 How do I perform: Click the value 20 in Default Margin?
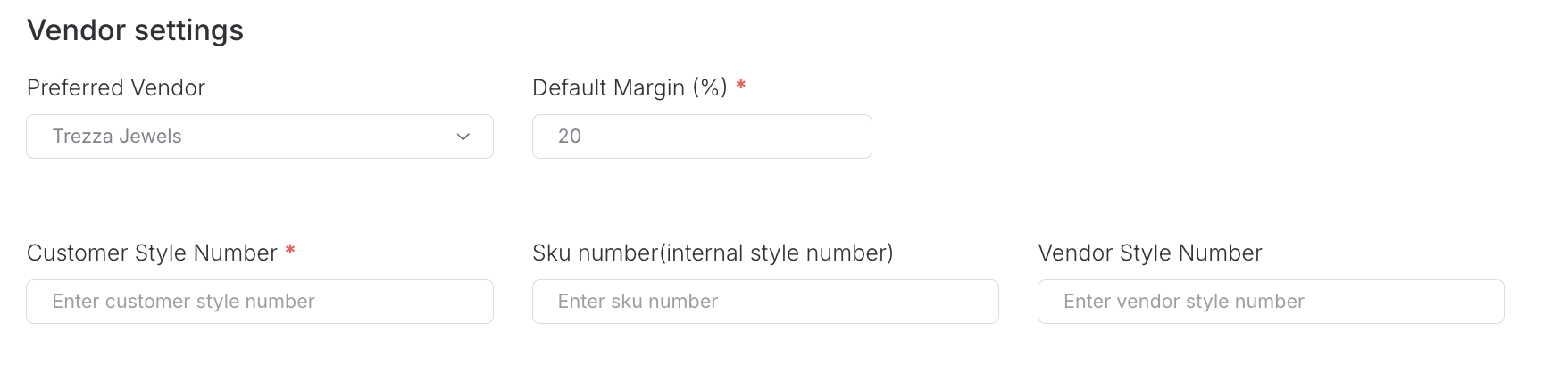click(x=570, y=137)
